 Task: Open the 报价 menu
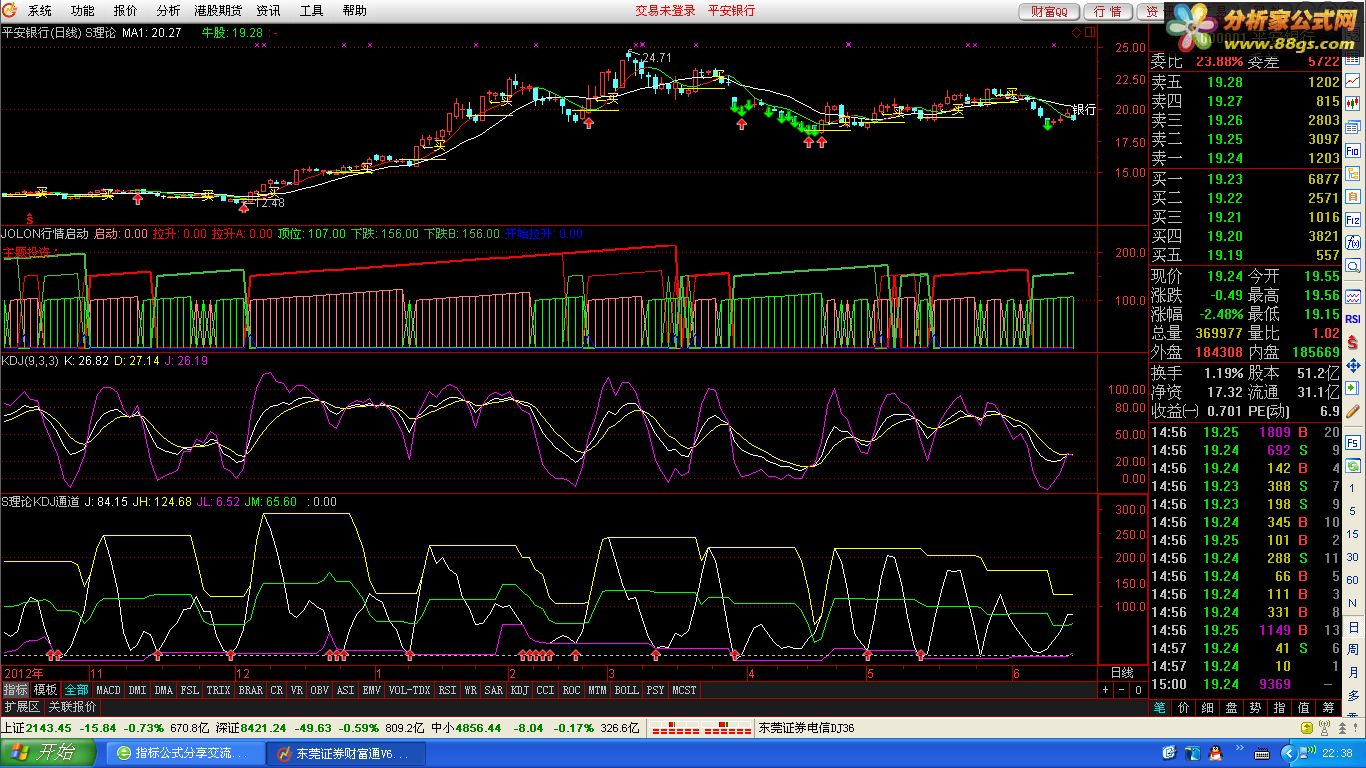126,11
